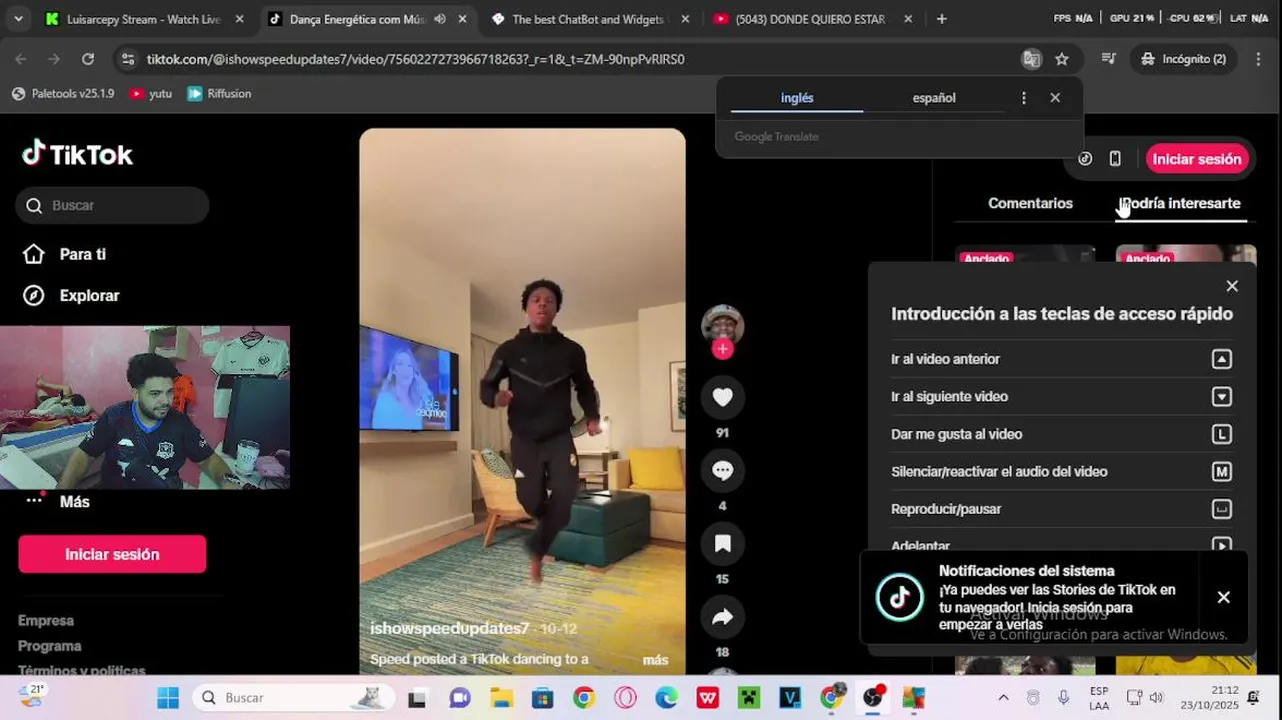The image size is (1282, 720).
Task: Select inglés in Google Translate popup
Action: click(x=797, y=98)
